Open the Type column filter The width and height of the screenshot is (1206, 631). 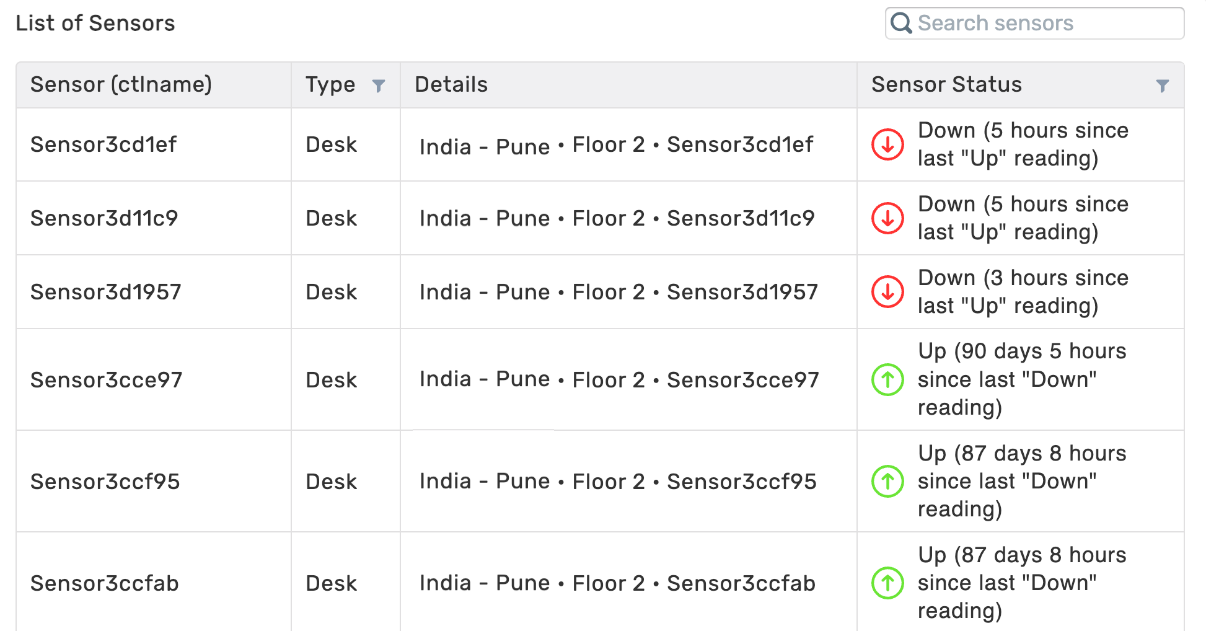coord(379,86)
